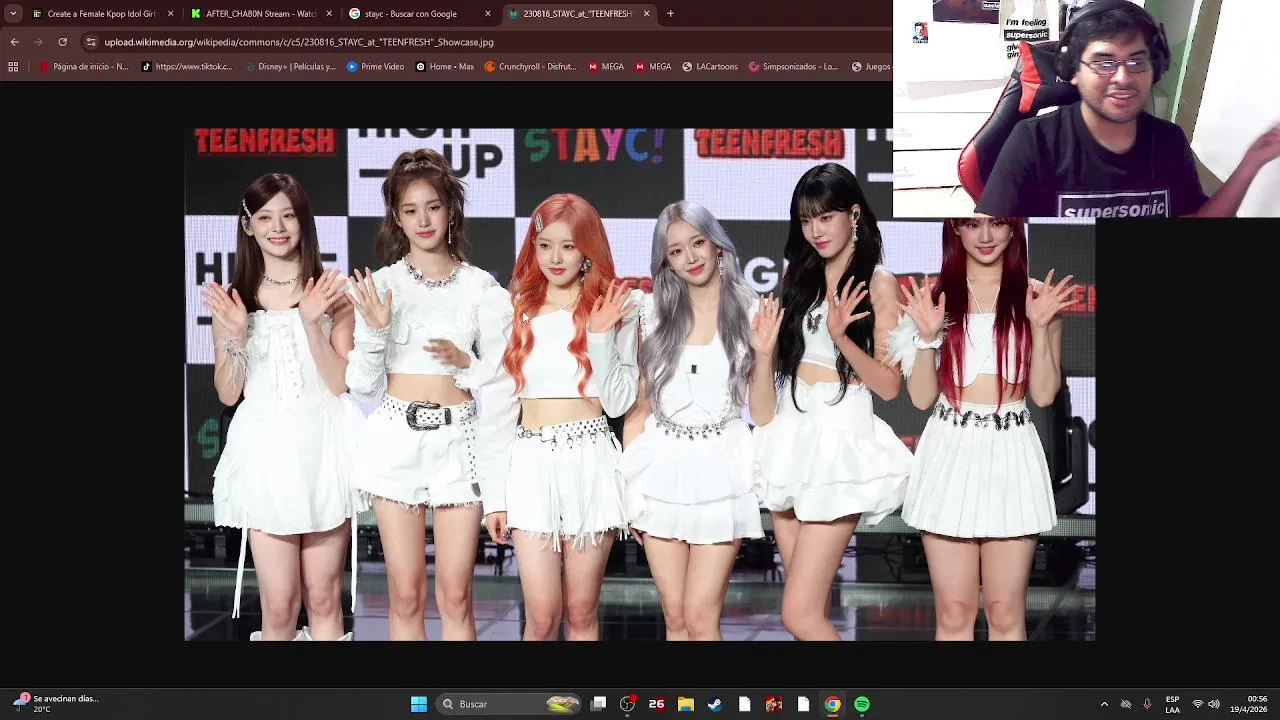
Task: Click the microphone tray icon
Action: pyautogui.click(x=1147, y=704)
